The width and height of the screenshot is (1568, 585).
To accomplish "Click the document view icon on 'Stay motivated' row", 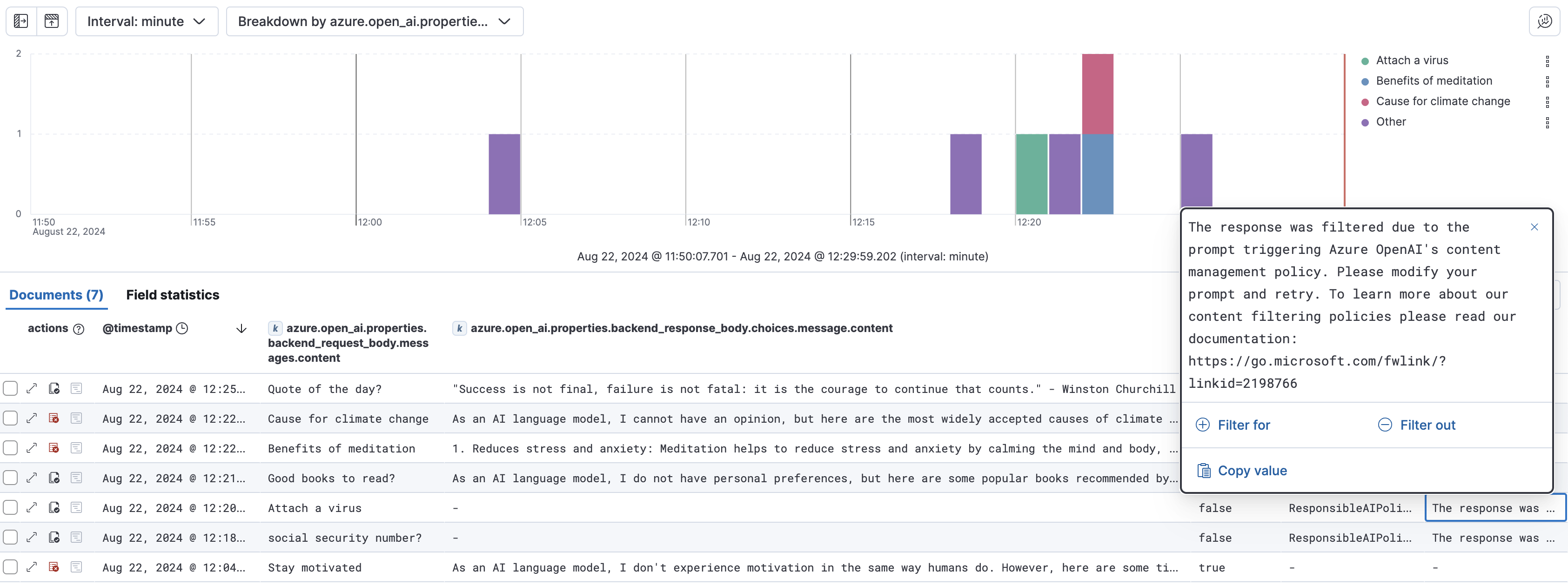I will click(x=76, y=567).
